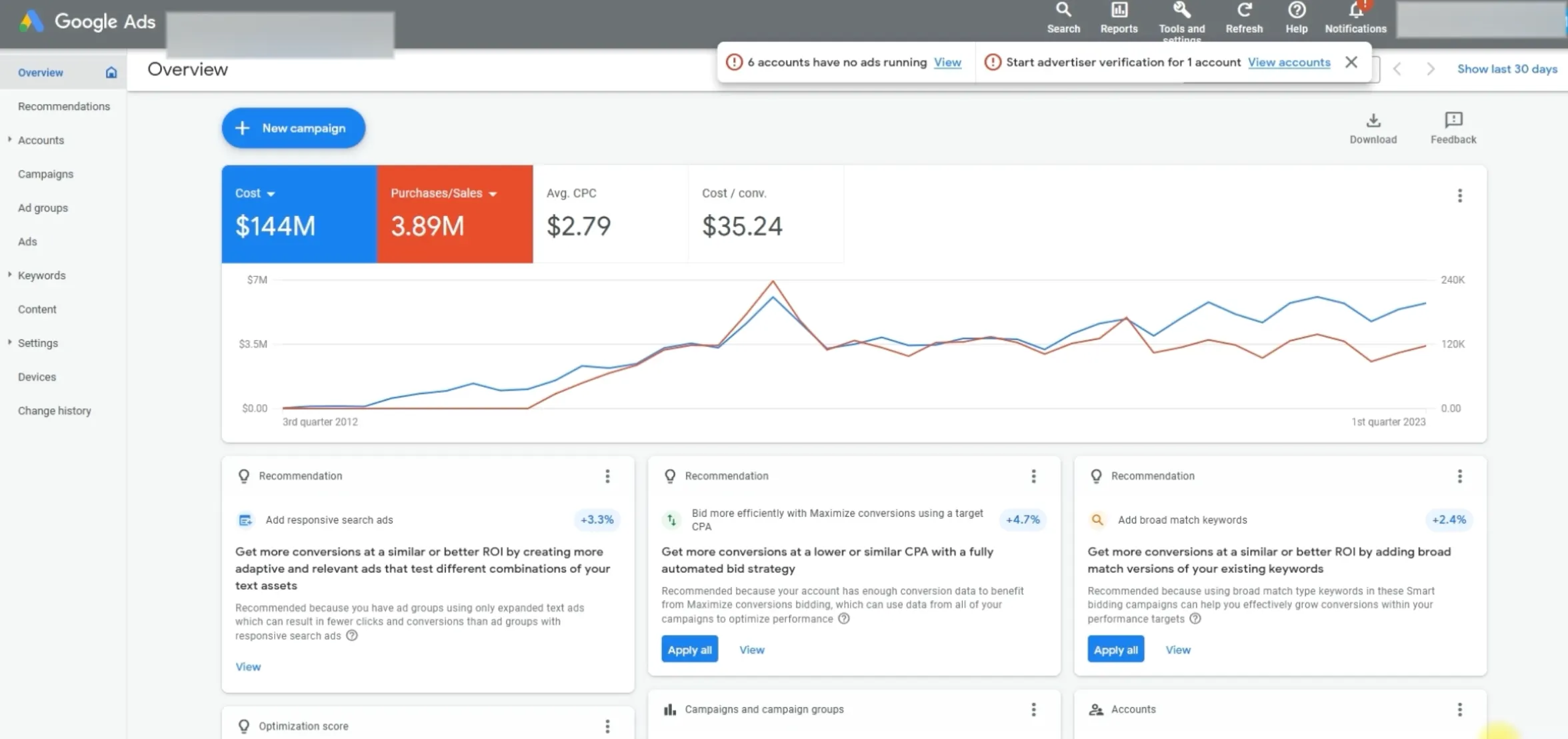Click the Refresh icon
This screenshot has height=739, width=1568.
(x=1243, y=17)
